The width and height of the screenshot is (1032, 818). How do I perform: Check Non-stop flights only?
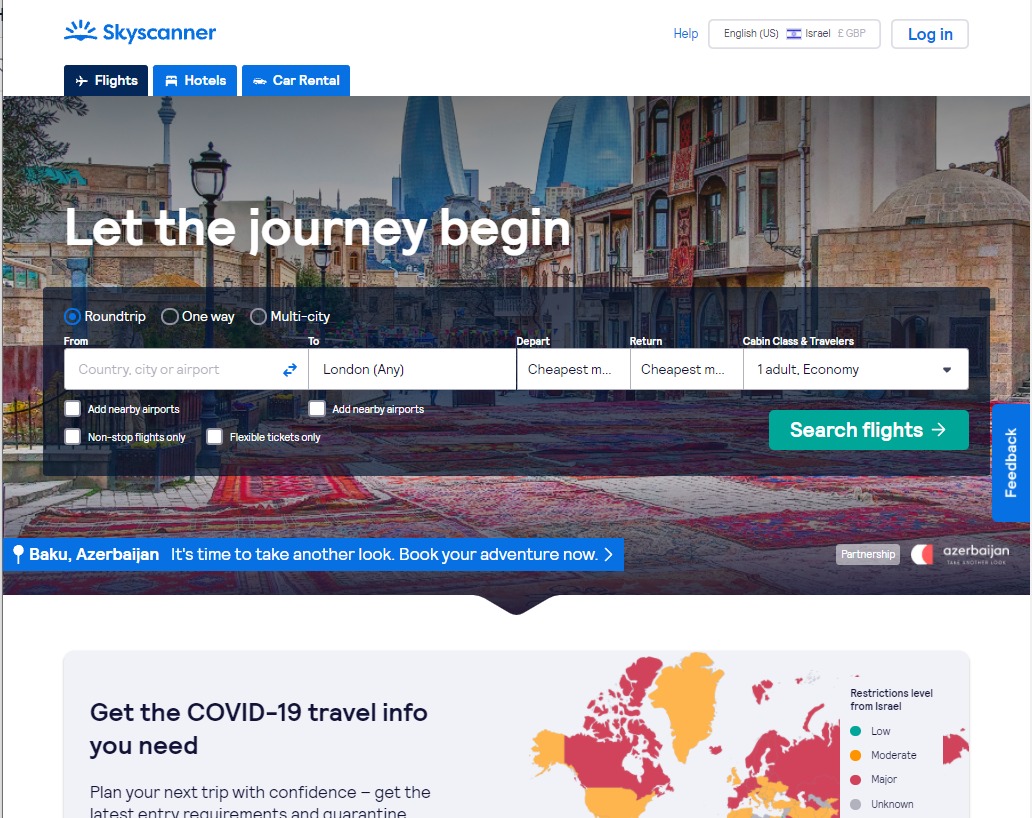pos(72,437)
